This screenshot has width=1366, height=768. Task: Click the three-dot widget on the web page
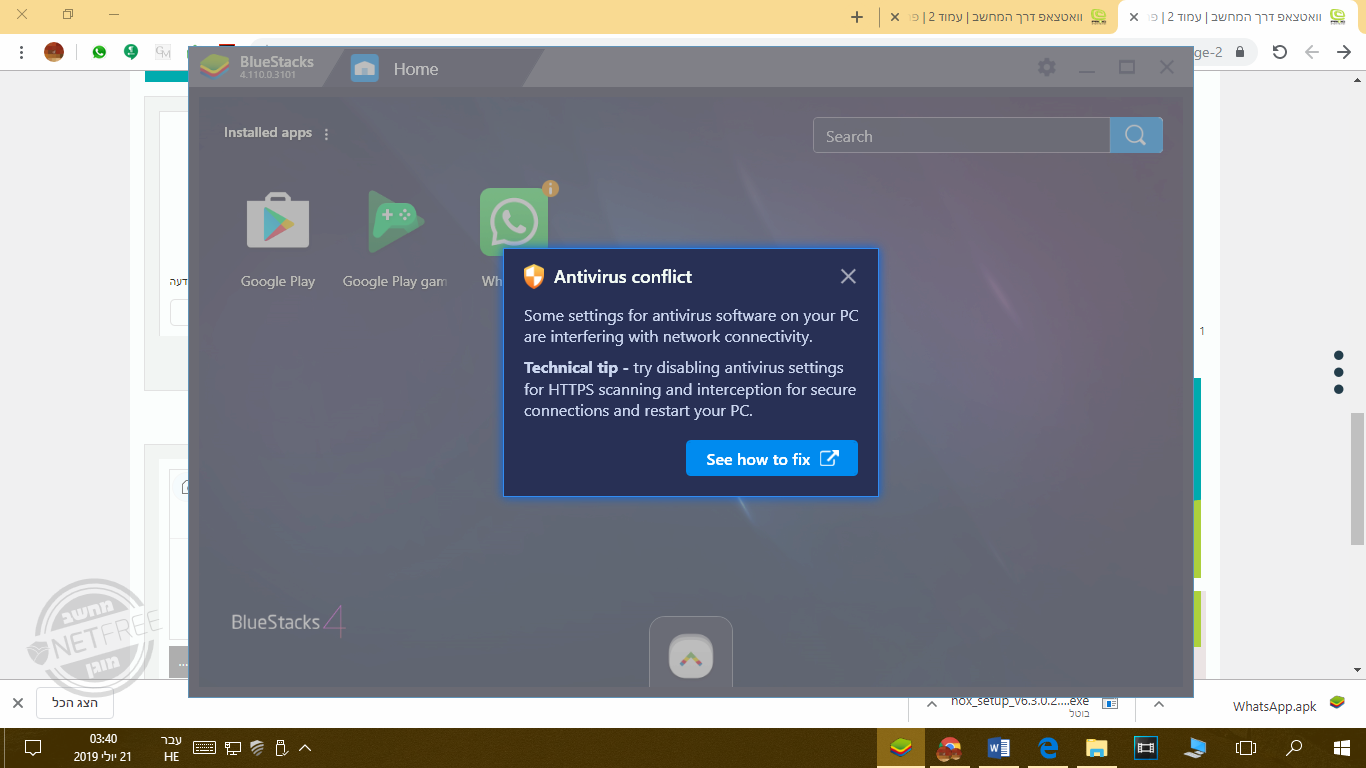[x=1338, y=372]
